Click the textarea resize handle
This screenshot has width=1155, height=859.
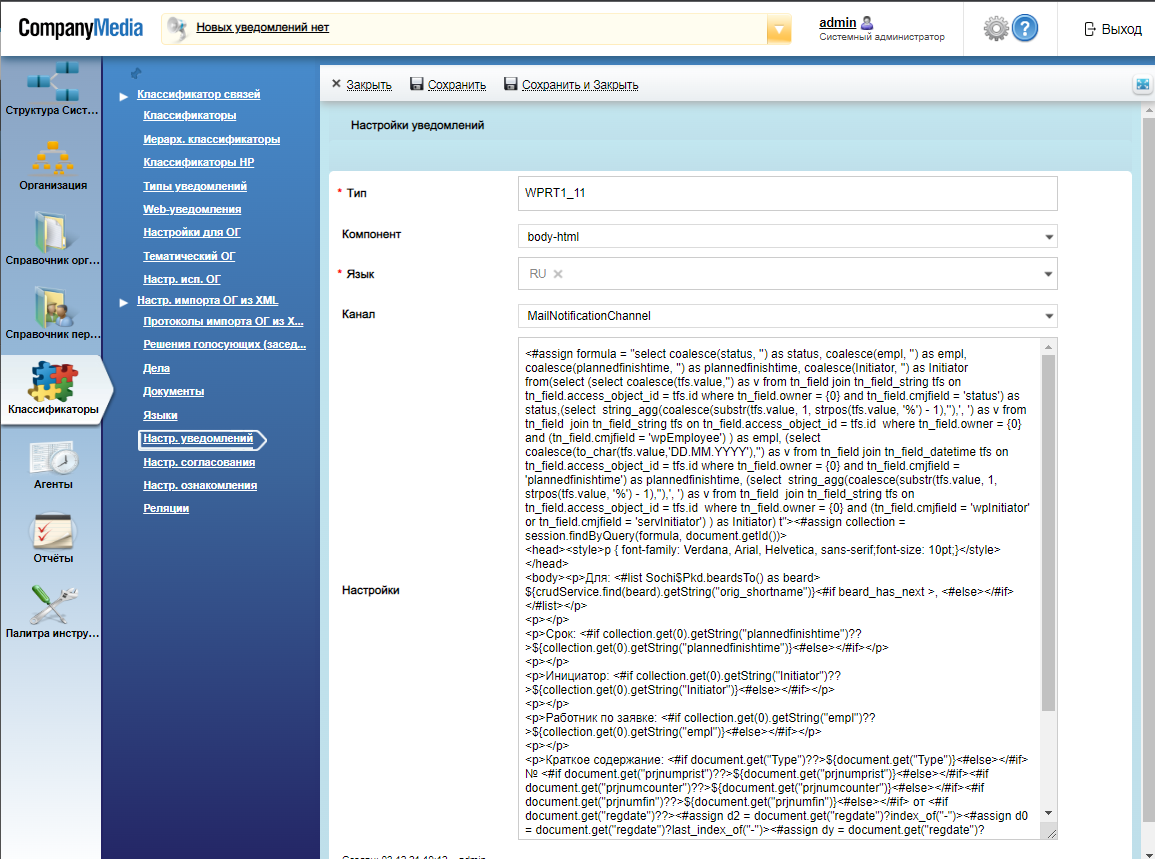pos(1051,833)
